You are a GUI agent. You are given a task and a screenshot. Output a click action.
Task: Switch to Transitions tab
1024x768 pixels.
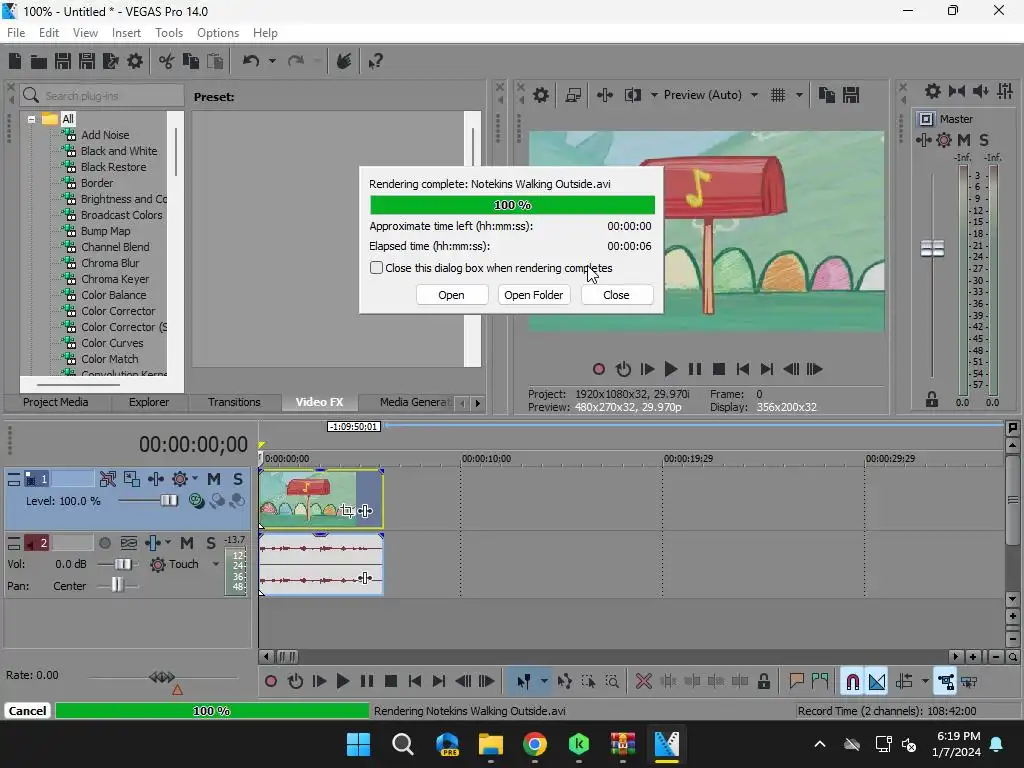234,402
